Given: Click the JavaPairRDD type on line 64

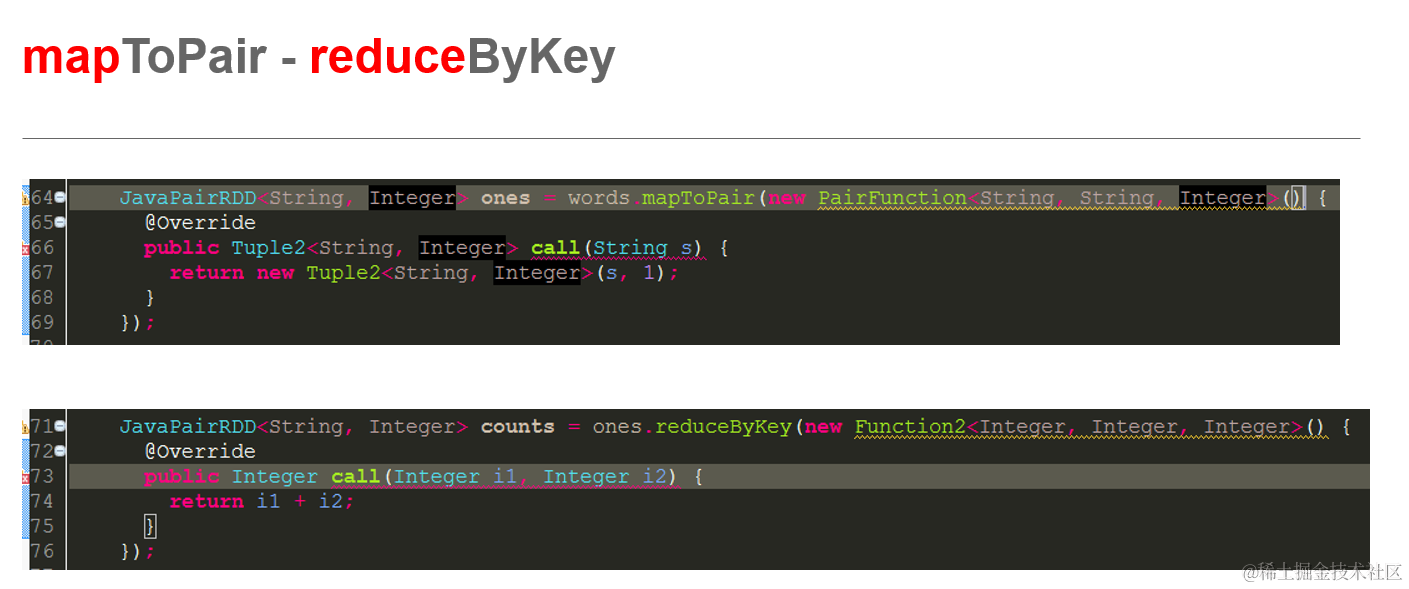Looking at the screenshot, I should 187,198.
